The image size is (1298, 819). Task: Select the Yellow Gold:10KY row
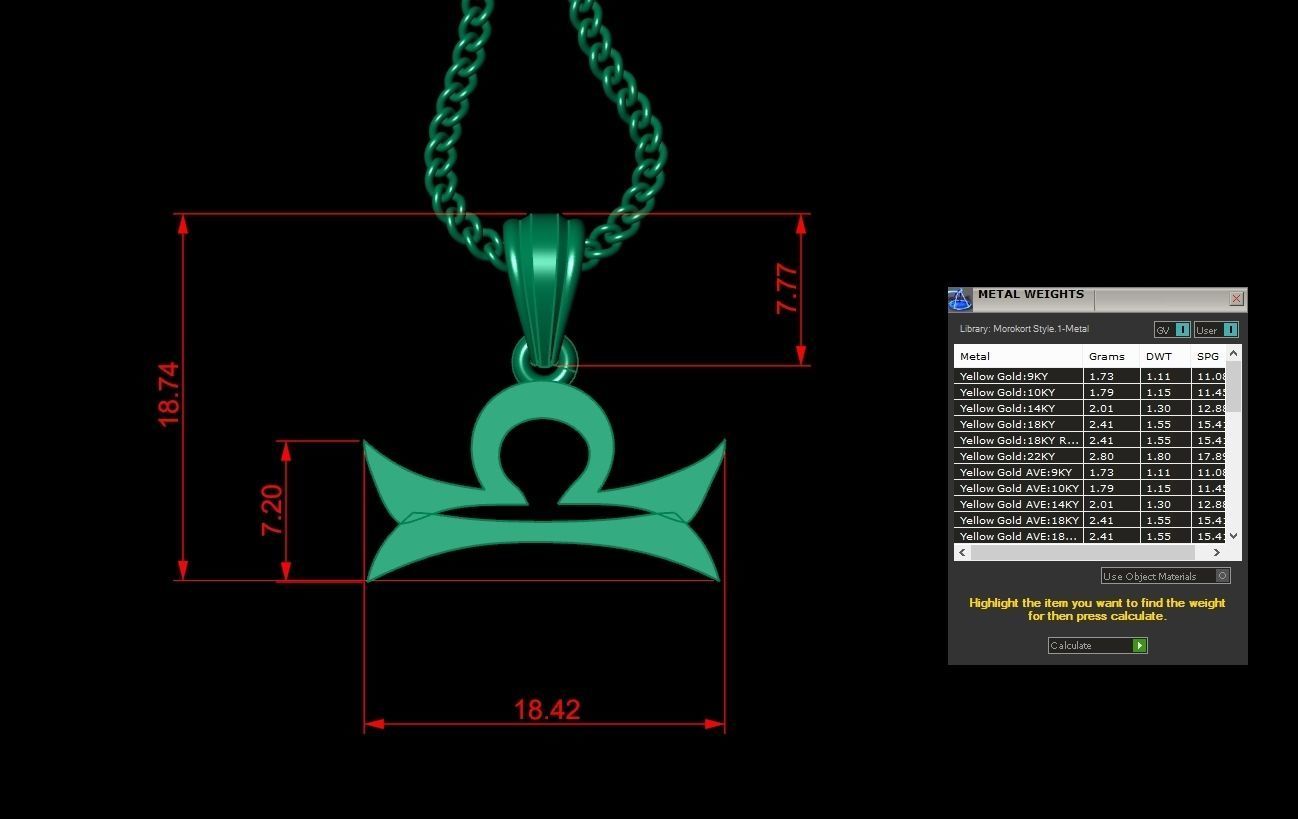1090,392
